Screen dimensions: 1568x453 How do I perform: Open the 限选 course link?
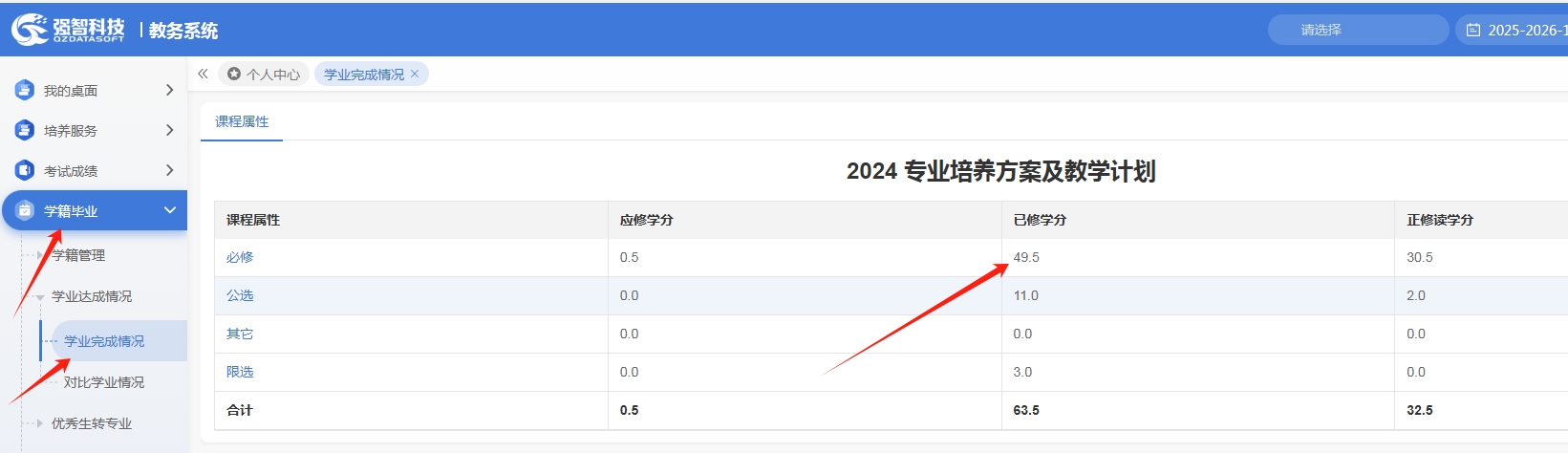[240, 372]
